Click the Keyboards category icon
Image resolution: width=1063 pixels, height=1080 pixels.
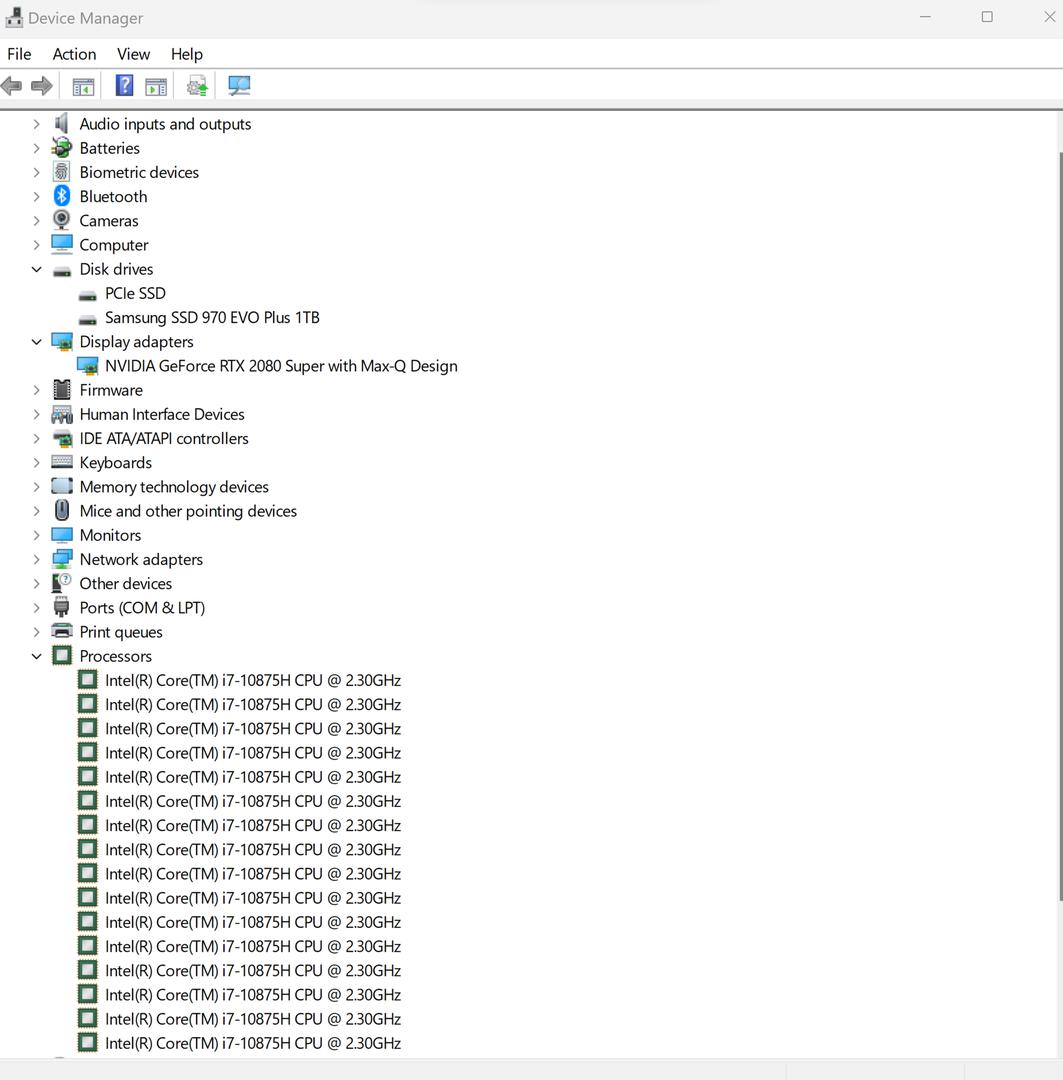coord(61,461)
